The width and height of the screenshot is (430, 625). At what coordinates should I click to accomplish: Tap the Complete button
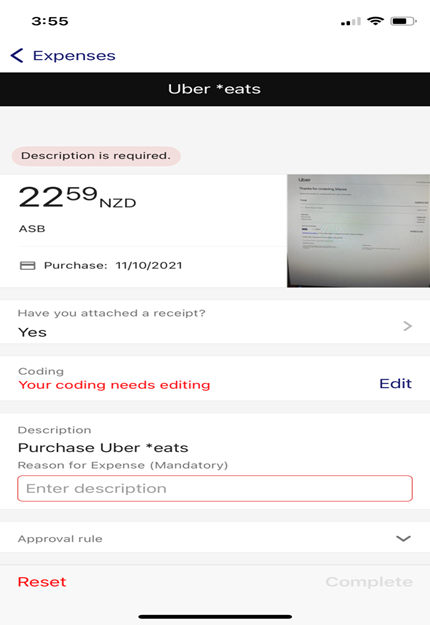coord(369,582)
